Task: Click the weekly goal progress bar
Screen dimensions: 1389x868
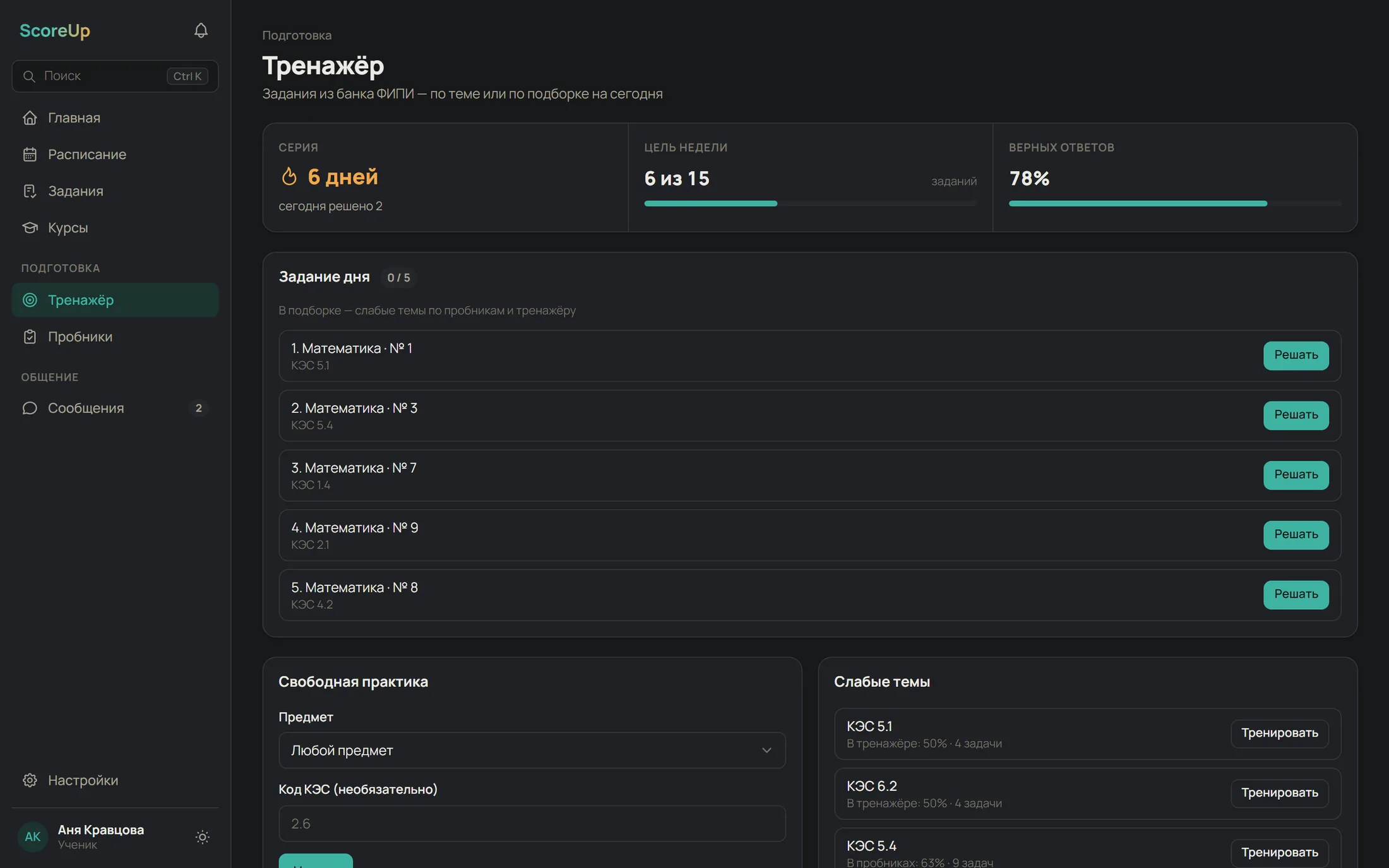Action: [x=810, y=203]
